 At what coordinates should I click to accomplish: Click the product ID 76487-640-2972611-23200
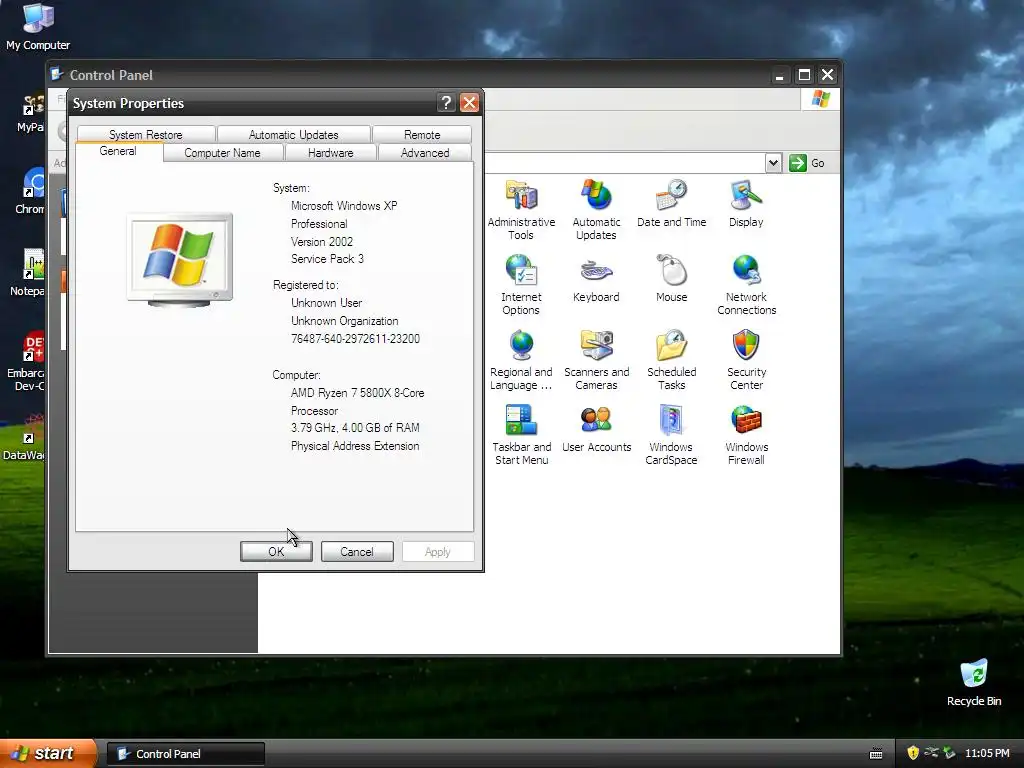pos(355,339)
